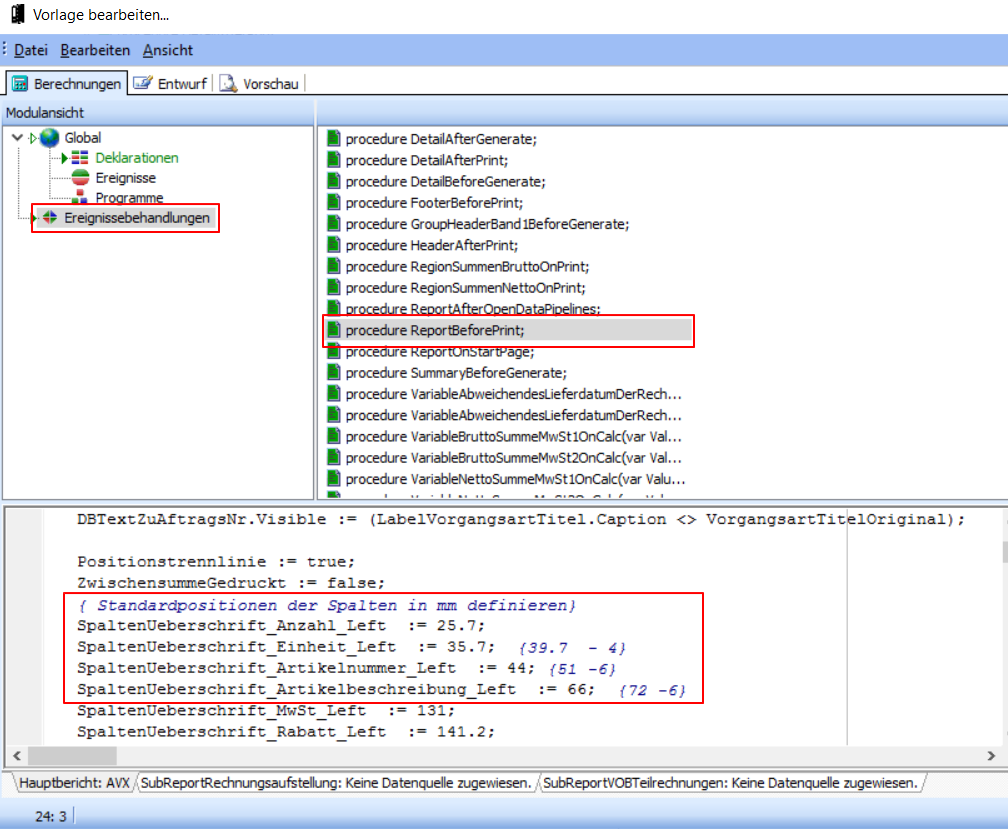Viewport: 1008px width, 829px height.
Task: Select procedure GroupHeaderBand1BeforeGenerate
Action: point(487,224)
